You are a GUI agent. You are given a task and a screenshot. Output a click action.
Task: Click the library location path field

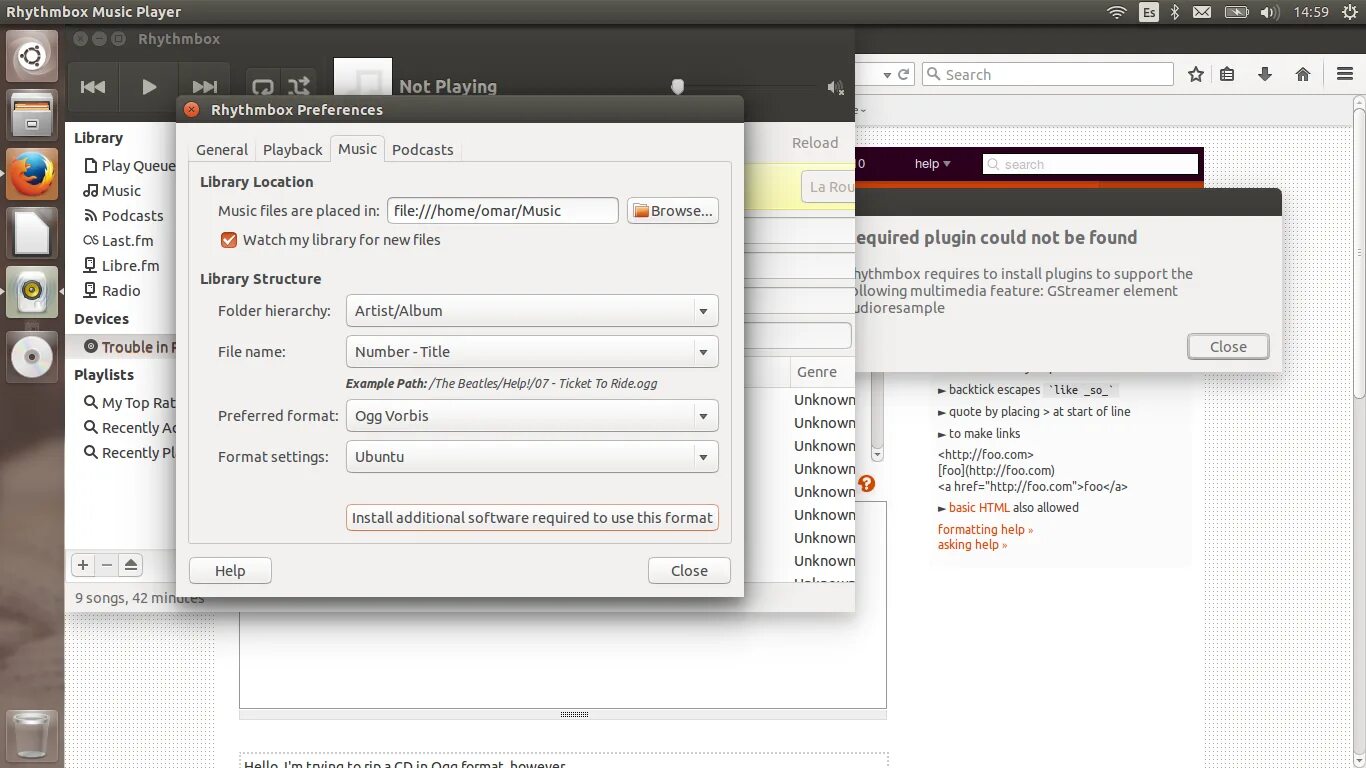coord(503,211)
